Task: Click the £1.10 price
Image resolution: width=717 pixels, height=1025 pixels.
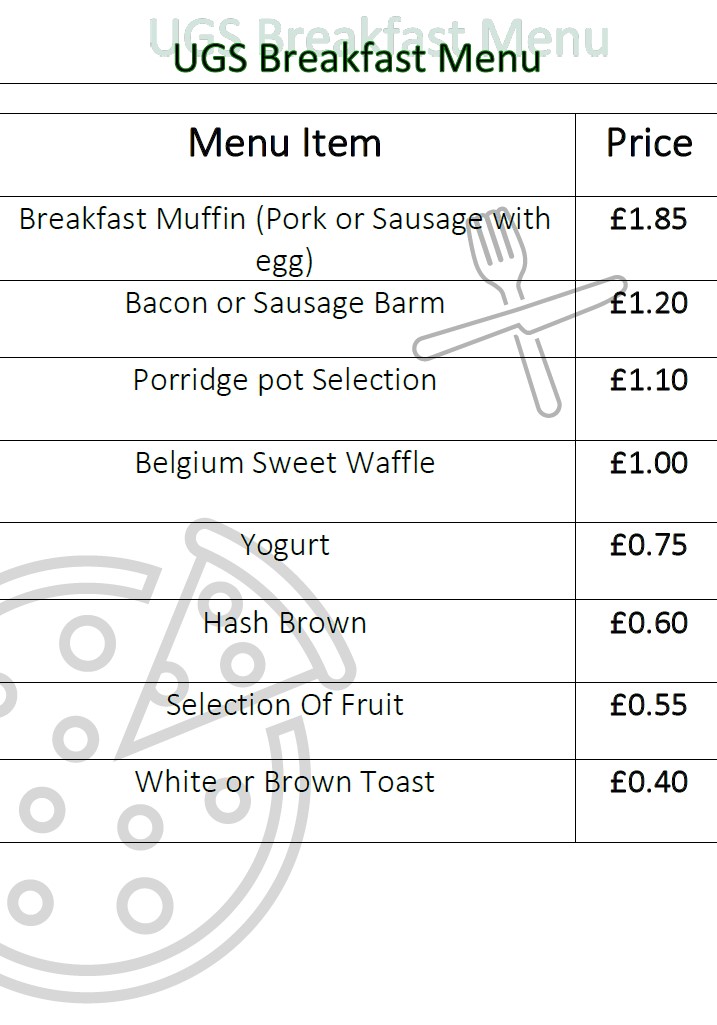Action: click(x=648, y=380)
